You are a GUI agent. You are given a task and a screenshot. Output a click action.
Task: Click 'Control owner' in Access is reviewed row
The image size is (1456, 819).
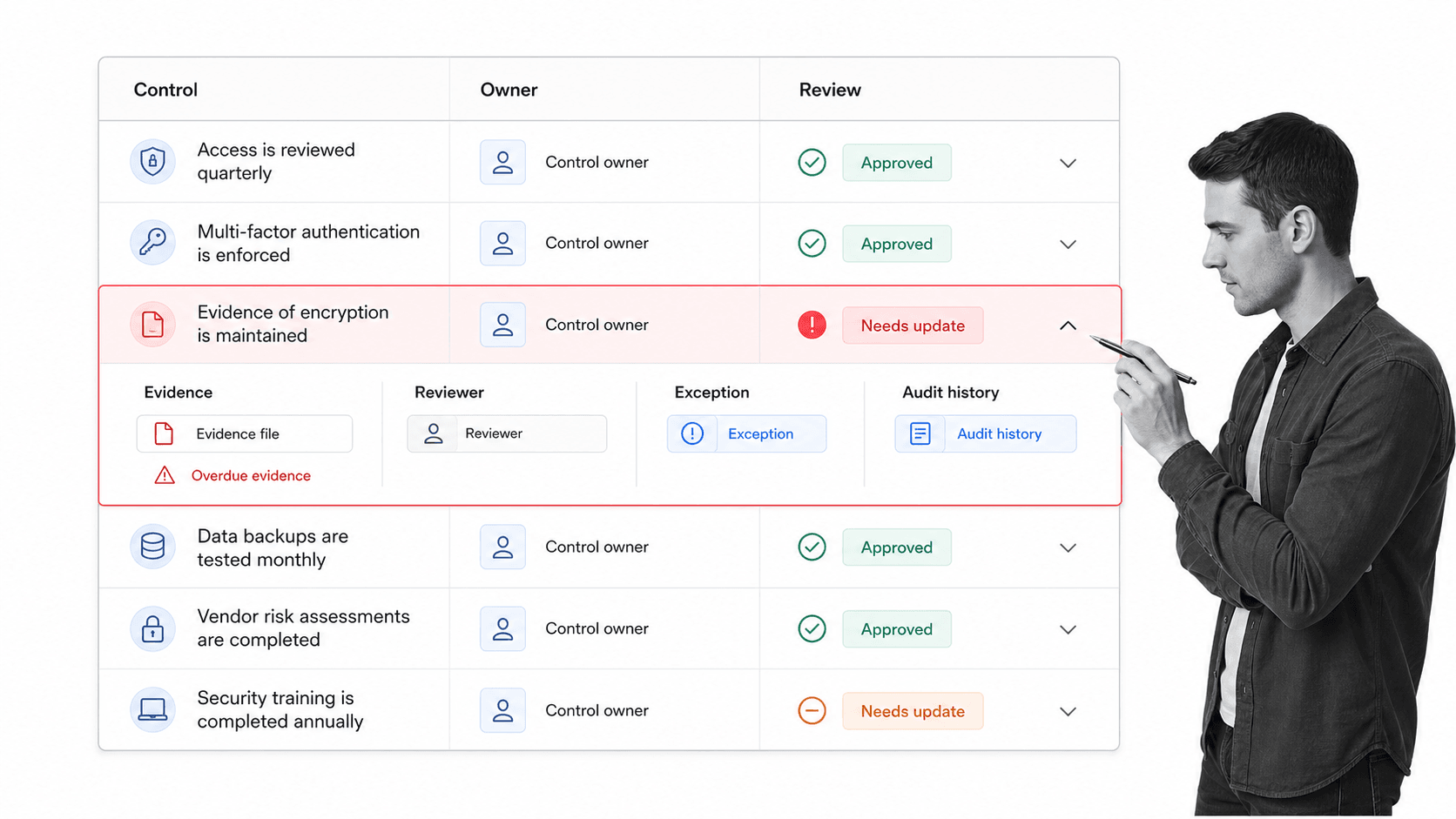pos(597,162)
